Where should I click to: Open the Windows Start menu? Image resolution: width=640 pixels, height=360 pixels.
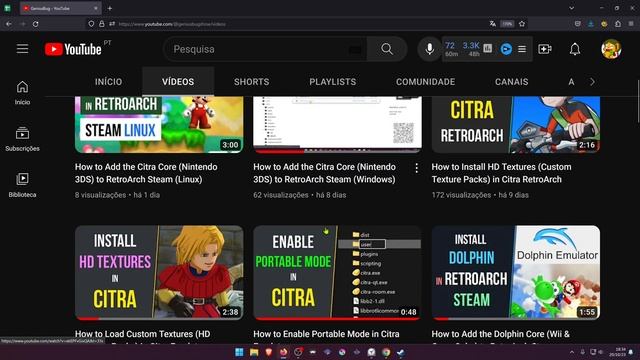(x=239, y=352)
